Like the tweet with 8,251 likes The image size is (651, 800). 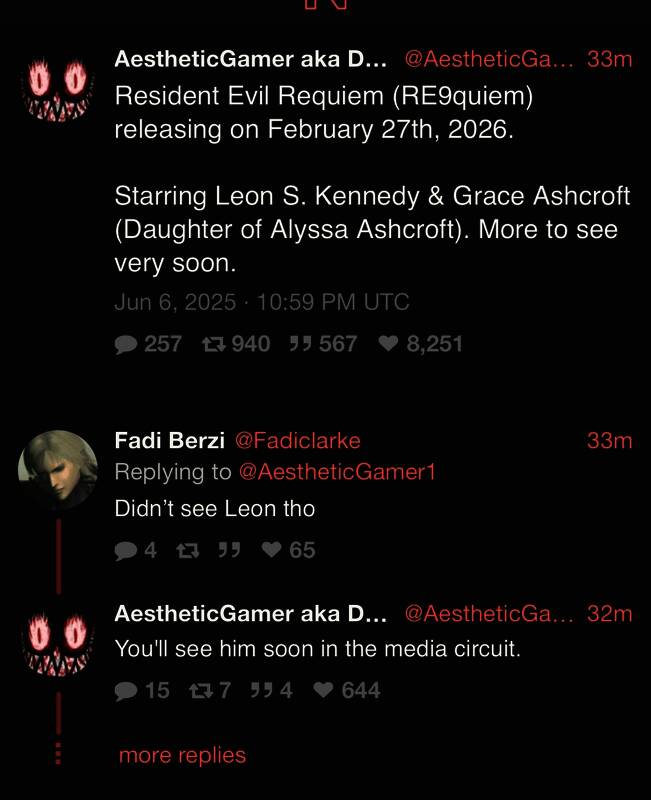click(x=388, y=344)
